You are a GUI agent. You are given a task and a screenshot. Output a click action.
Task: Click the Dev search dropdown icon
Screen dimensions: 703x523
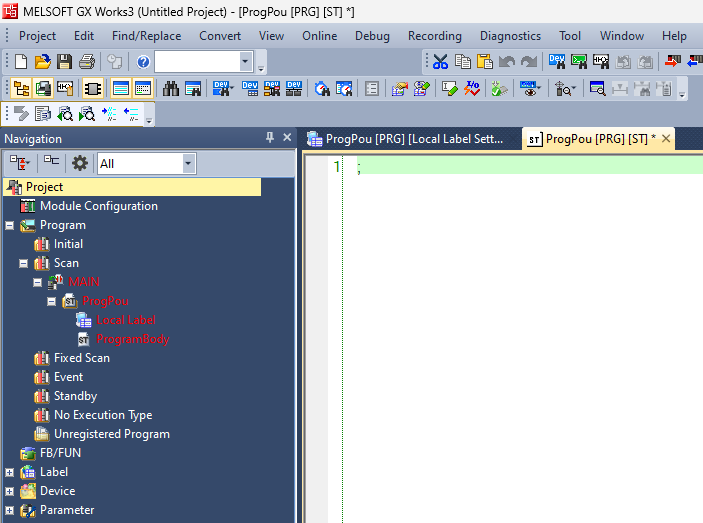pos(223,88)
